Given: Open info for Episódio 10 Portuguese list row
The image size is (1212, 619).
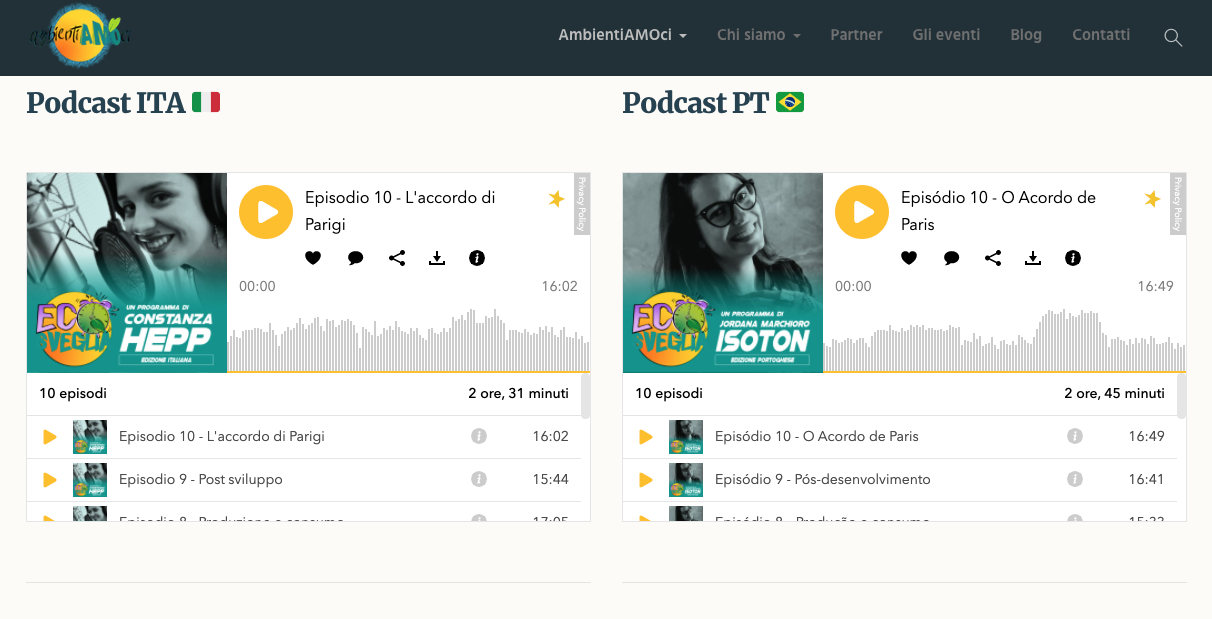Looking at the screenshot, I should pos(1075,436).
